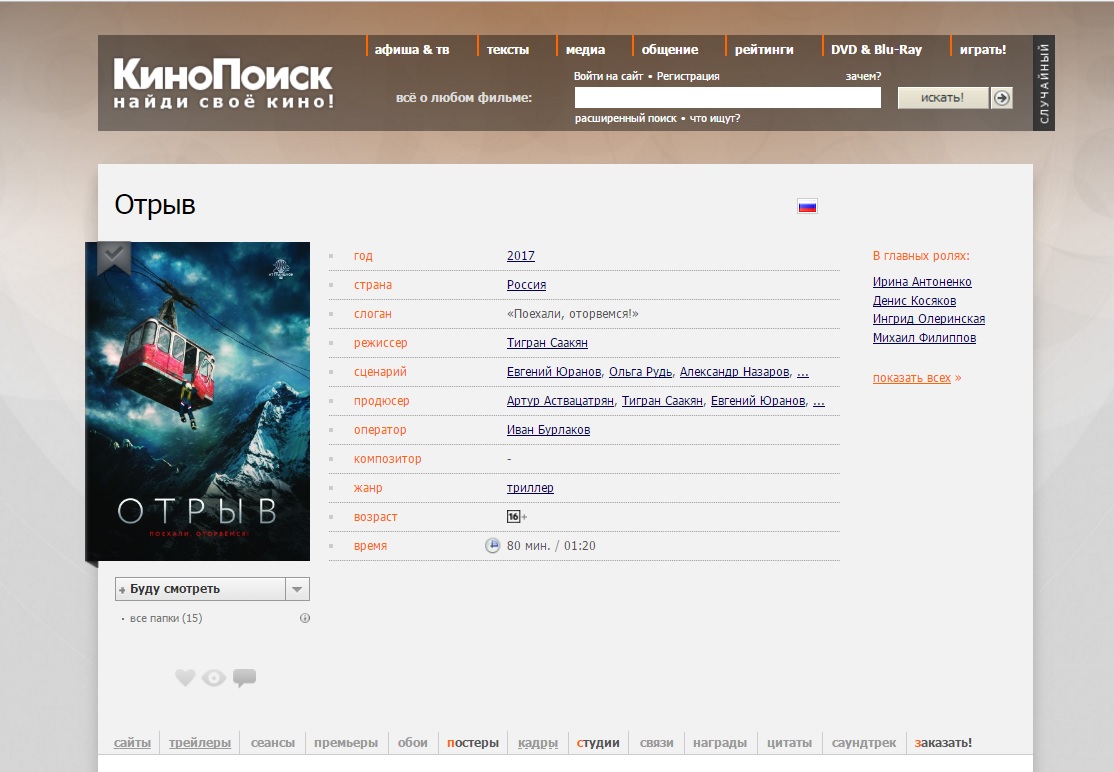The height and width of the screenshot is (772, 1114).
Task: Click the heart favorite icon under the poster
Action: [185, 678]
